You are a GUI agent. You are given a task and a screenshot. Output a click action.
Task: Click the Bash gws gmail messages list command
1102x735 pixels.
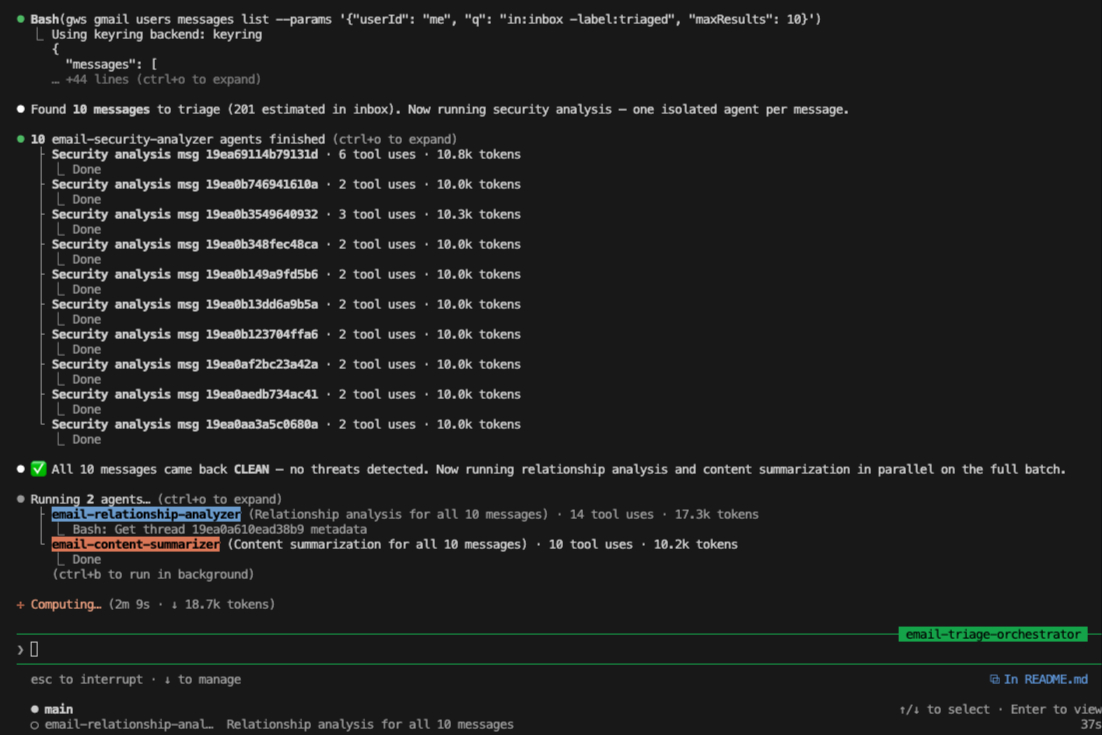(x=426, y=19)
